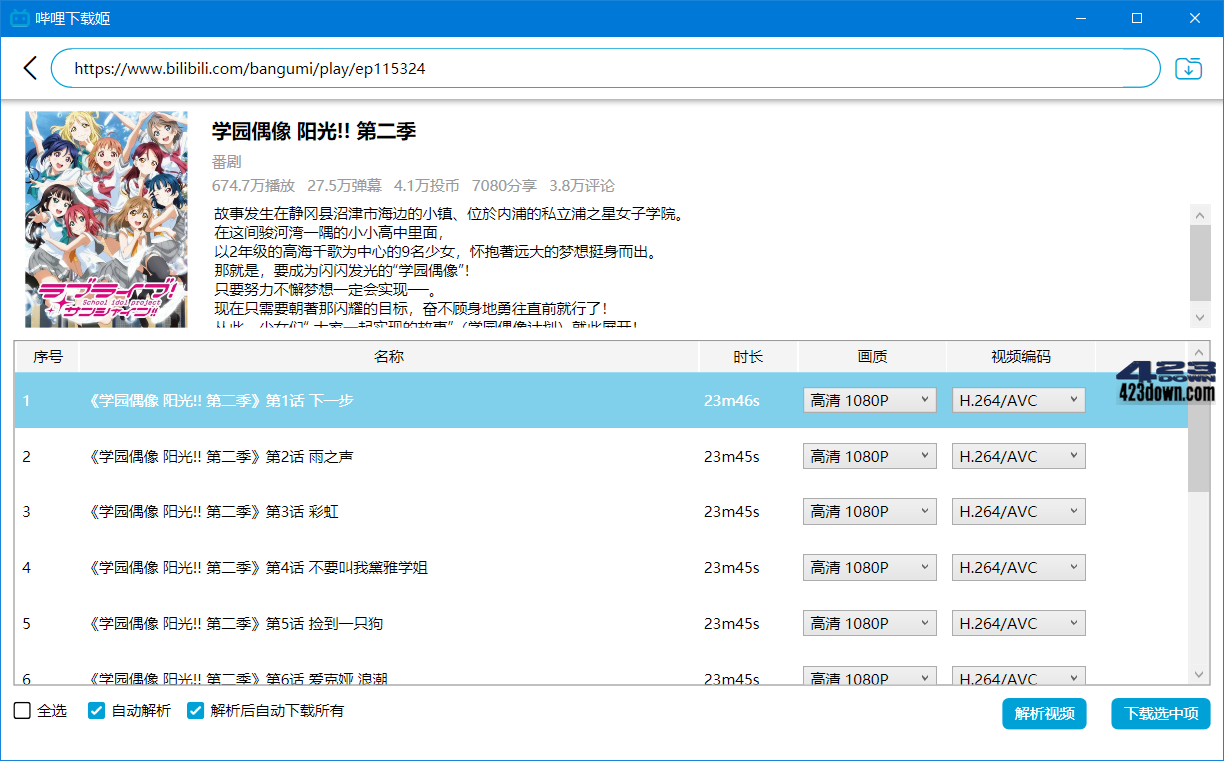Click the 名称 column header
Viewport: 1224px width, 761px height.
(x=389, y=356)
